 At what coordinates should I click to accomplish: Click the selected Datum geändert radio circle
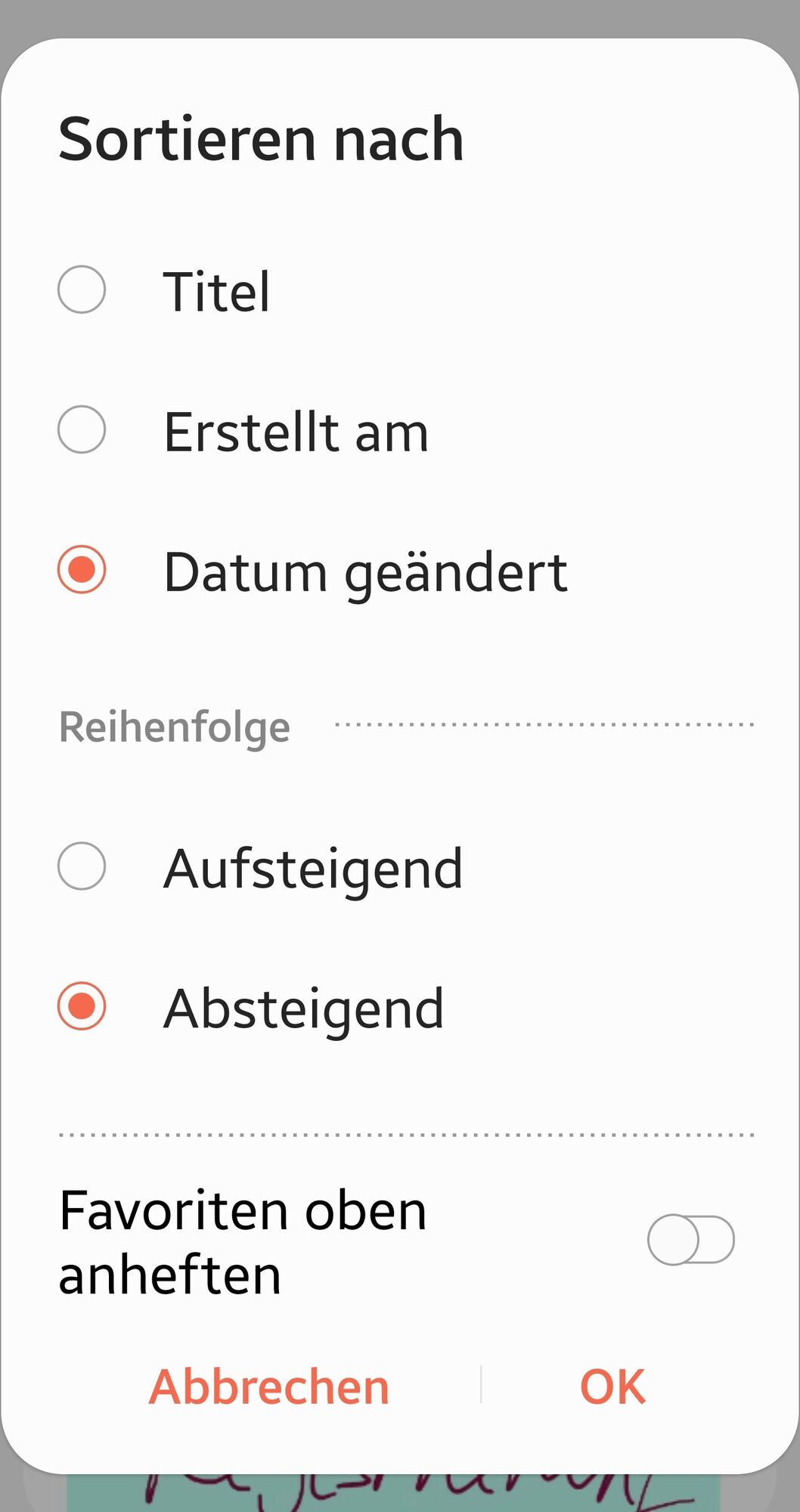82,569
